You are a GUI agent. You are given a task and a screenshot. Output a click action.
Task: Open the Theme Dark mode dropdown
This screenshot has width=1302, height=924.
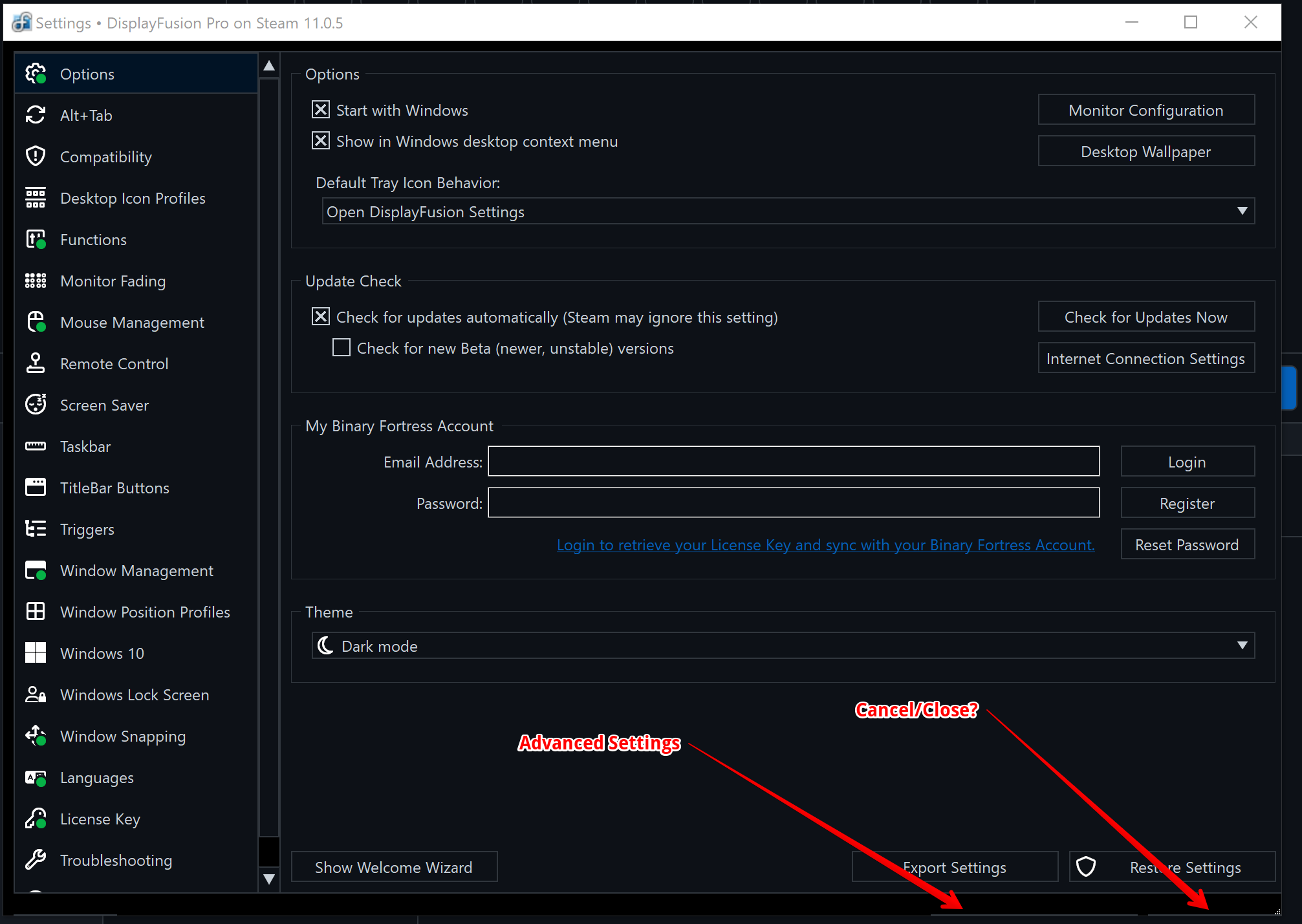(x=783, y=646)
